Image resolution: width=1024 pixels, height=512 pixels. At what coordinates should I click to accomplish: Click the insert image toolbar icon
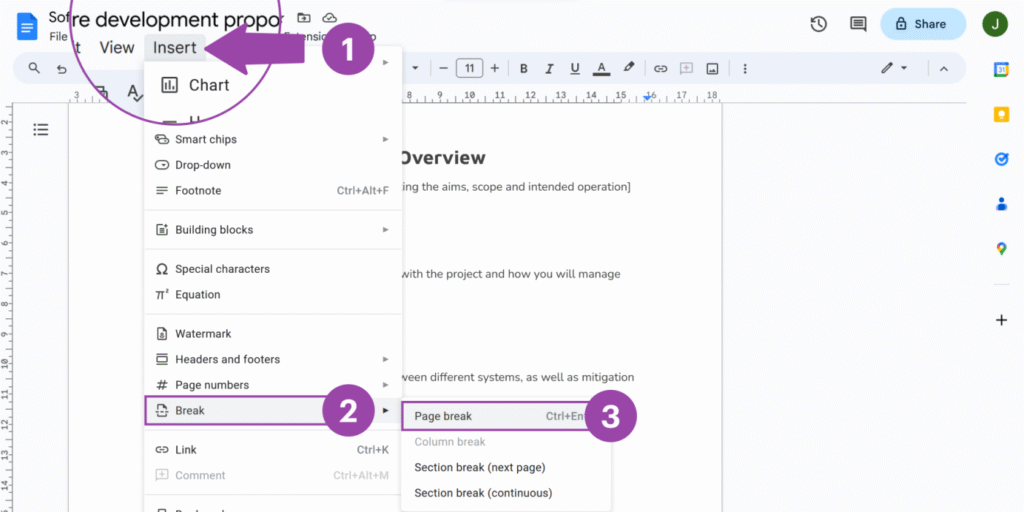pos(712,68)
